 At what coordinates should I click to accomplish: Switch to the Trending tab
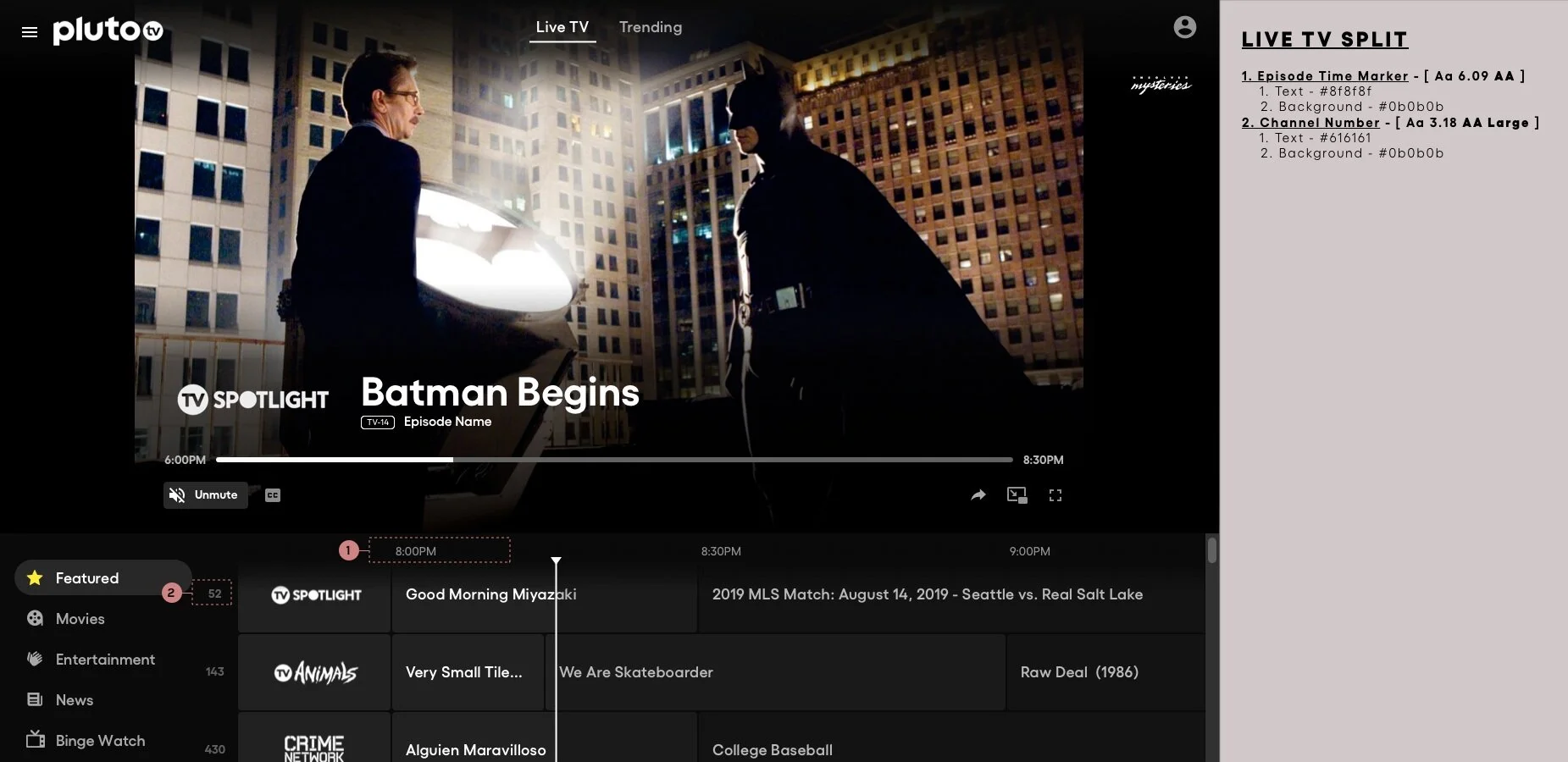coord(651,27)
